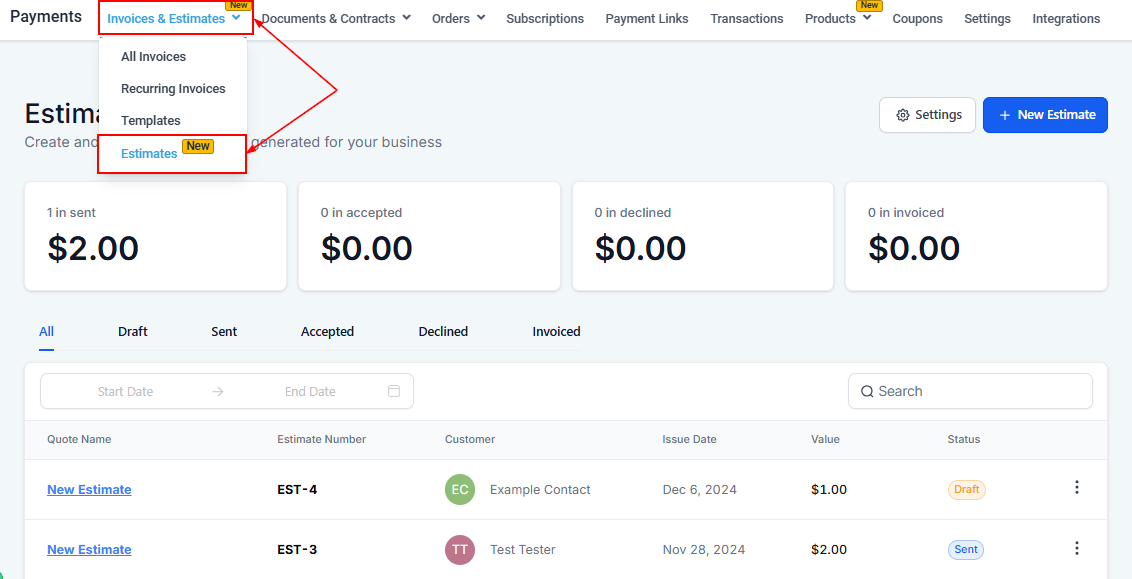Choose Templates in the dropdown
This screenshot has width=1132, height=579.
click(x=151, y=121)
